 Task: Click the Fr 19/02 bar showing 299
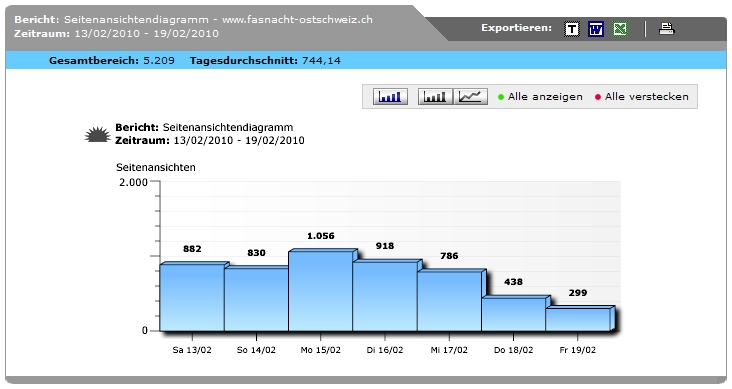[578, 319]
